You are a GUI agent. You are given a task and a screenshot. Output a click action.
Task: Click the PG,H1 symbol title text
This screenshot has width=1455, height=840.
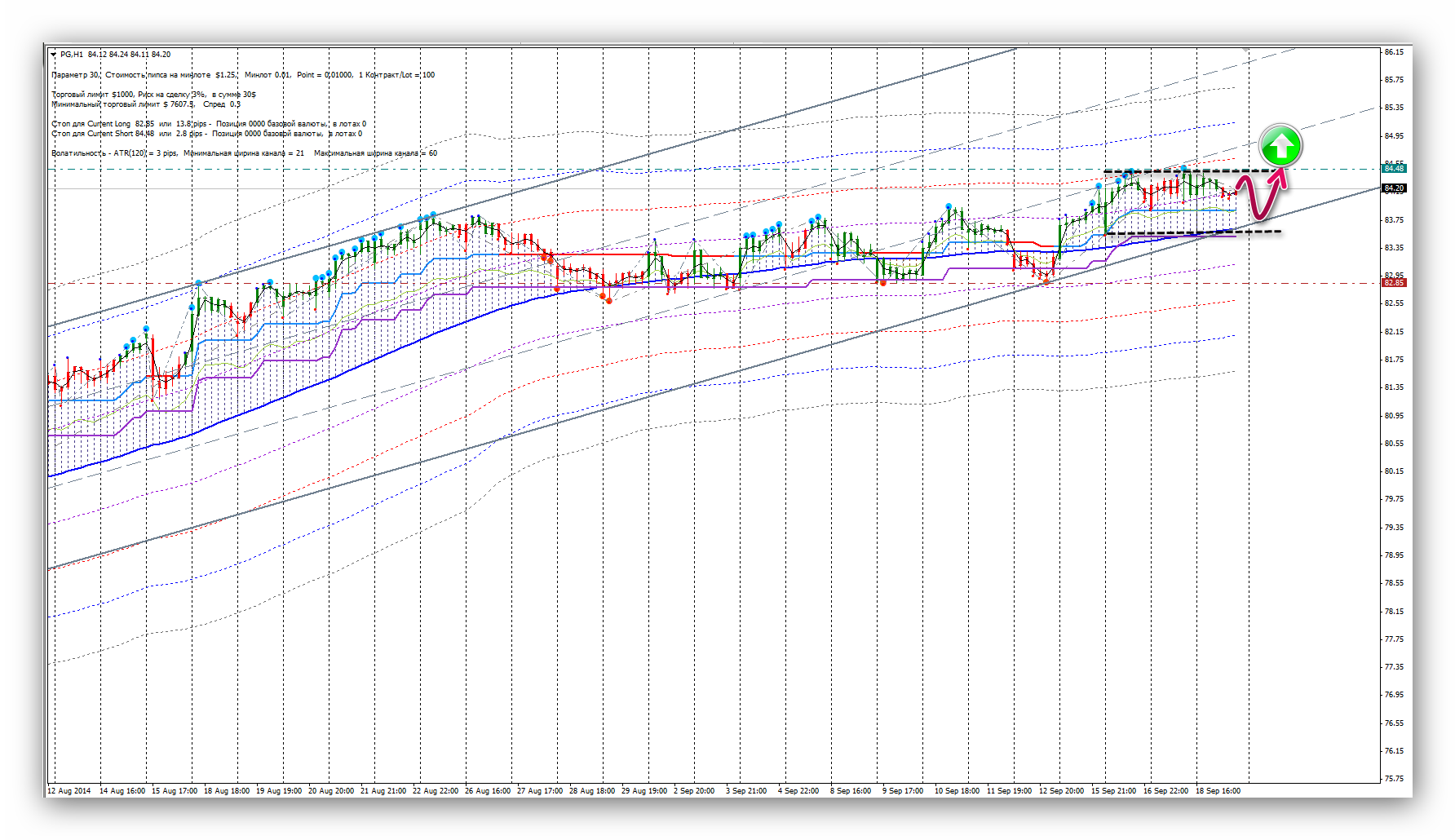[72, 55]
